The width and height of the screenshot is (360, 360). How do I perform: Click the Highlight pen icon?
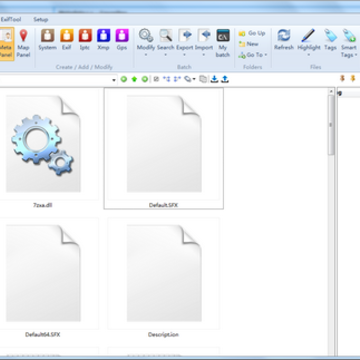coord(308,35)
